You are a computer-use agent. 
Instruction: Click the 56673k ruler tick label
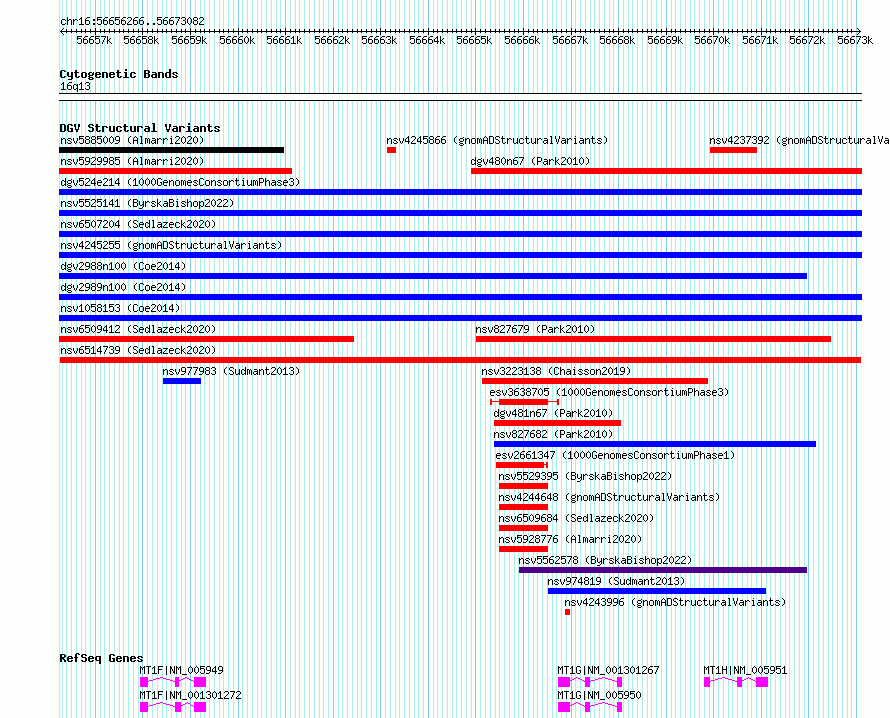point(855,40)
